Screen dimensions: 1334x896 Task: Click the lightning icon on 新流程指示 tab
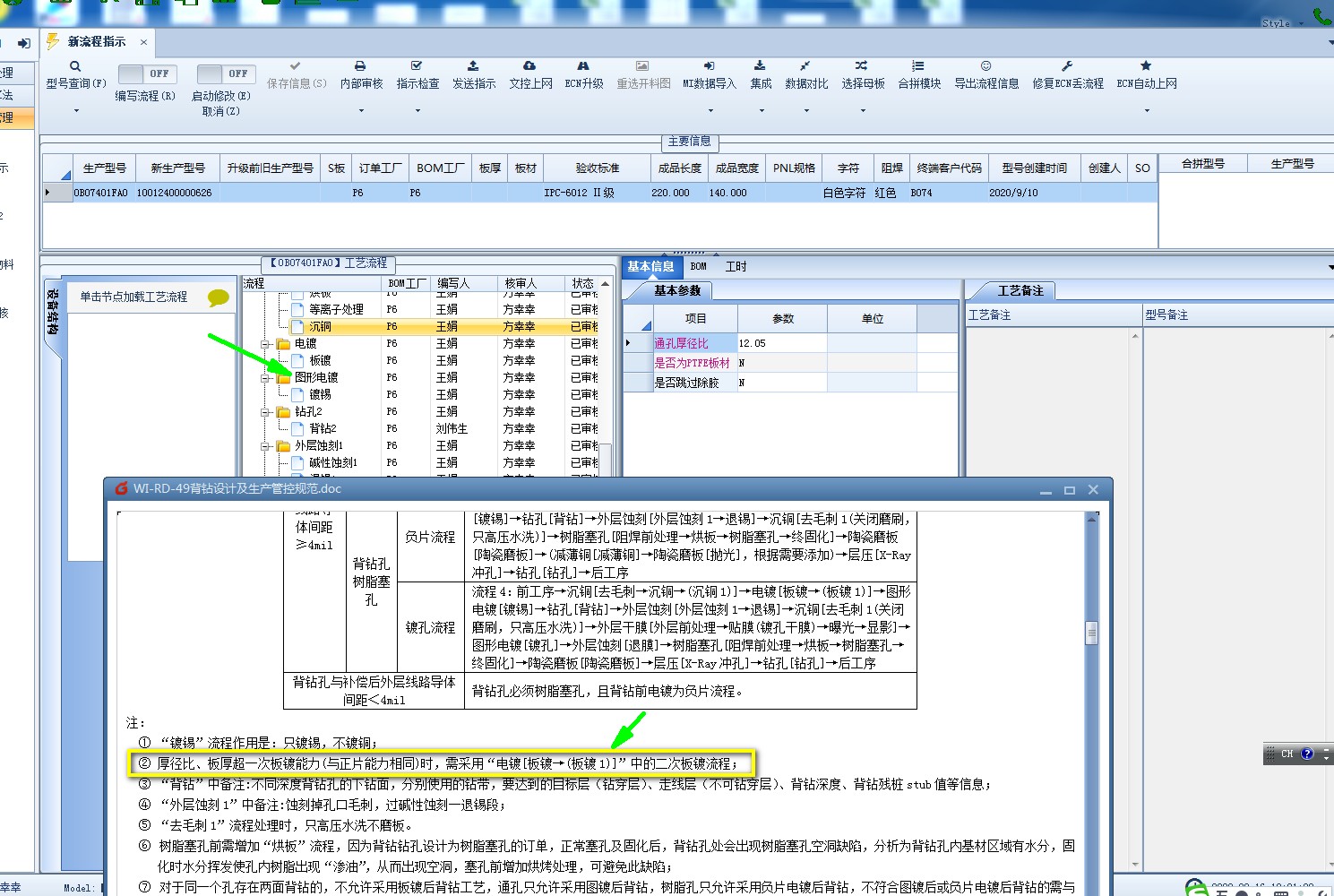point(53,41)
